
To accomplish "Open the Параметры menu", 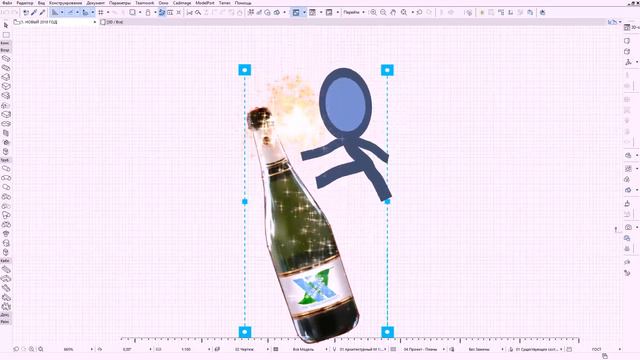I will [x=120, y=3].
